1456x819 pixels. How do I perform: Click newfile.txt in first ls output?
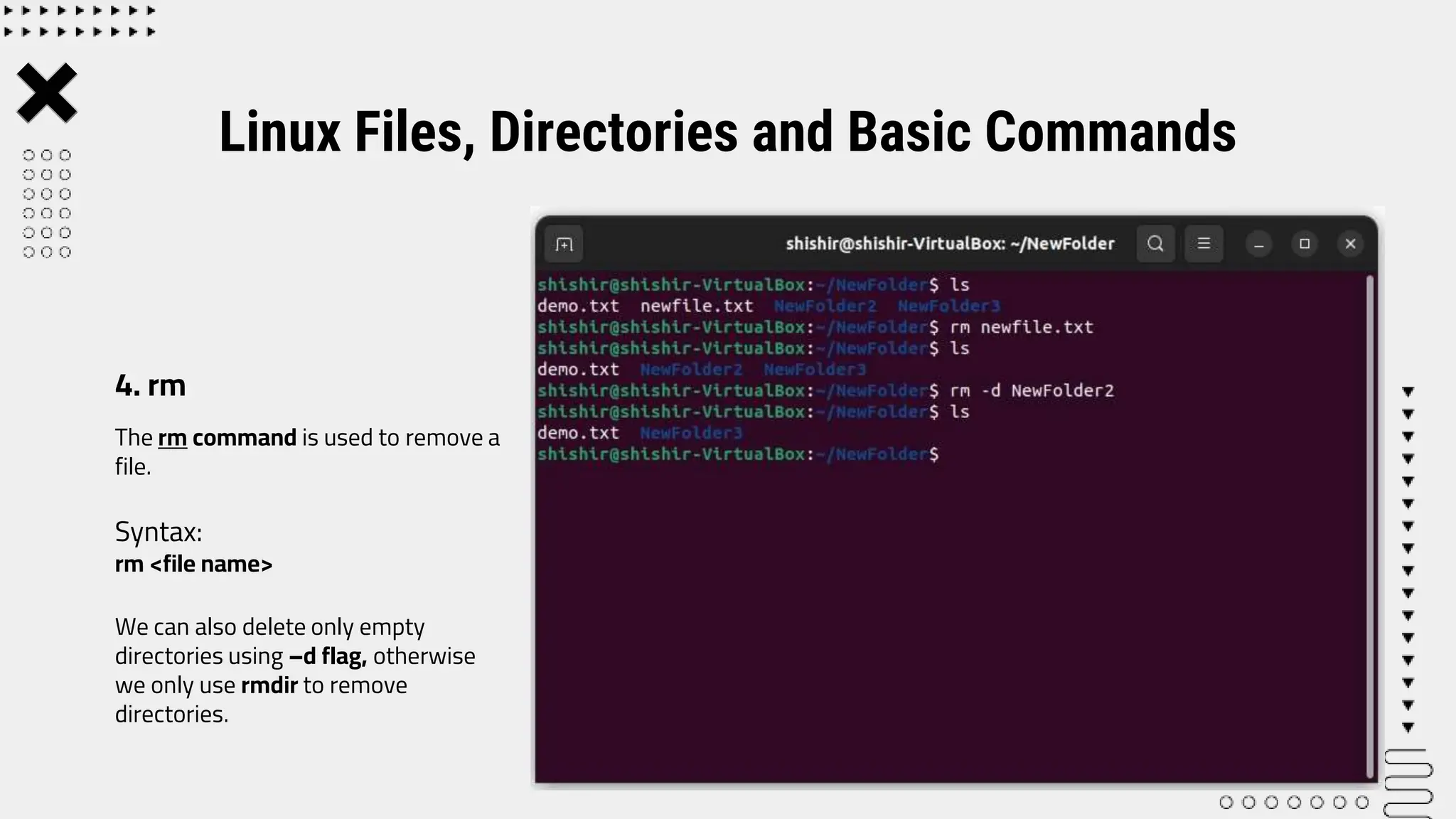(x=696, y=306)
